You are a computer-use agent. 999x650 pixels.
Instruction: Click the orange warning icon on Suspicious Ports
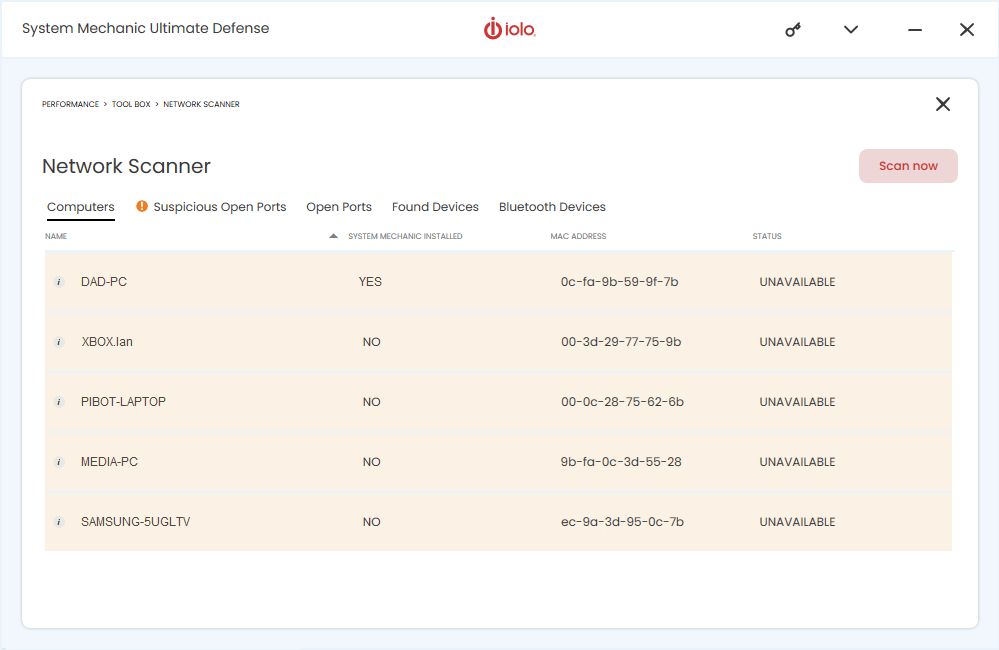tap(142, 206)
